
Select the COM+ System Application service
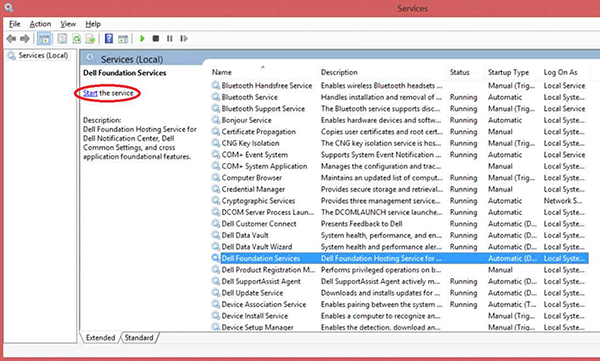click(x=399, y=166)
